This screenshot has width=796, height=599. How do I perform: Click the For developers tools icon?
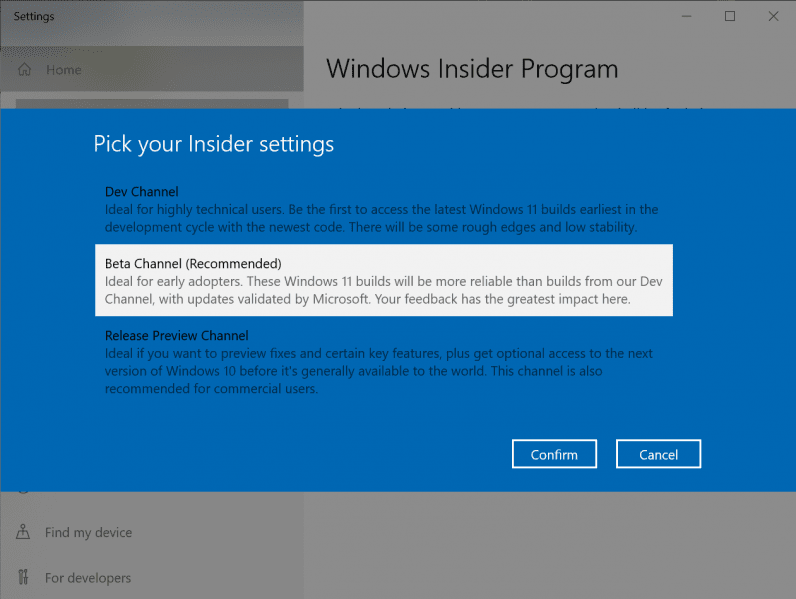point(23,577)
